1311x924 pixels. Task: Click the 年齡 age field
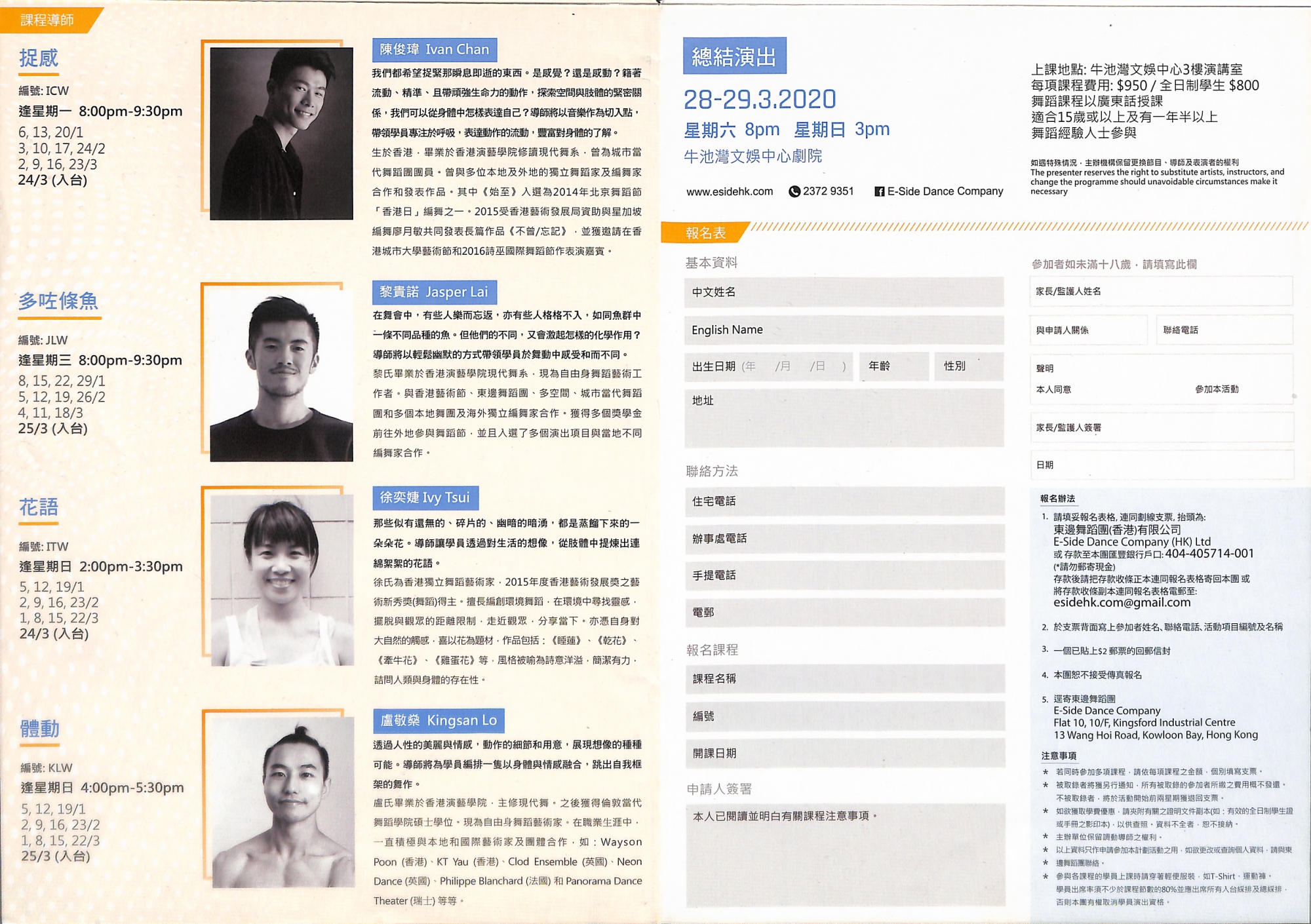point(893,366)
